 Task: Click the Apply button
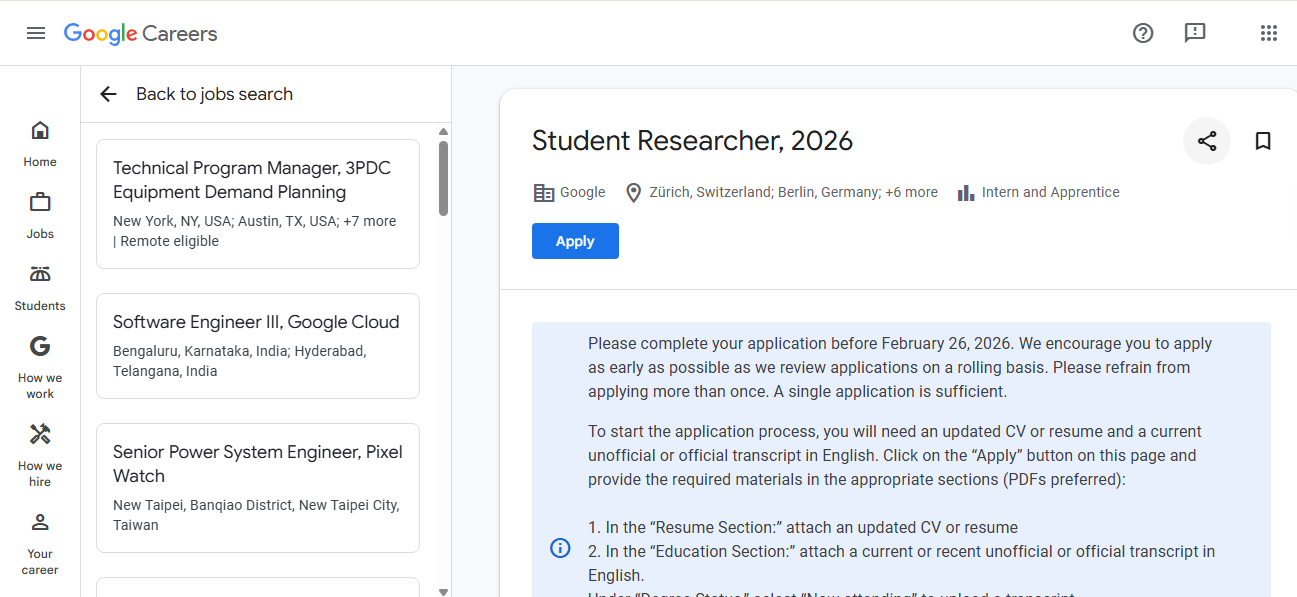pyautogui.click(x=575, y=241)
